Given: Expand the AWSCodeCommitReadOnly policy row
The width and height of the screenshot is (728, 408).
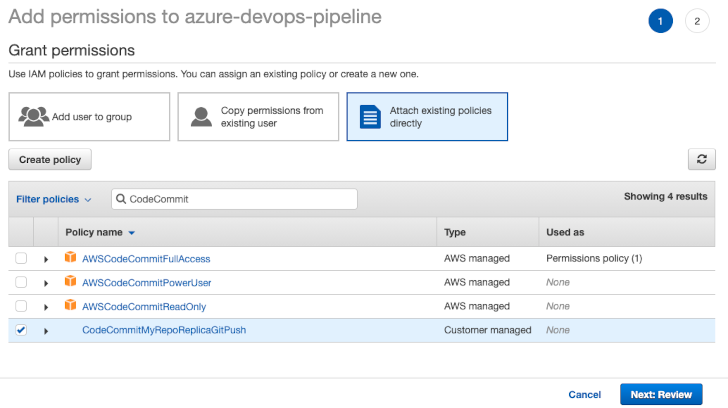Looking at the screenshot, I should [x=46, y=307].
